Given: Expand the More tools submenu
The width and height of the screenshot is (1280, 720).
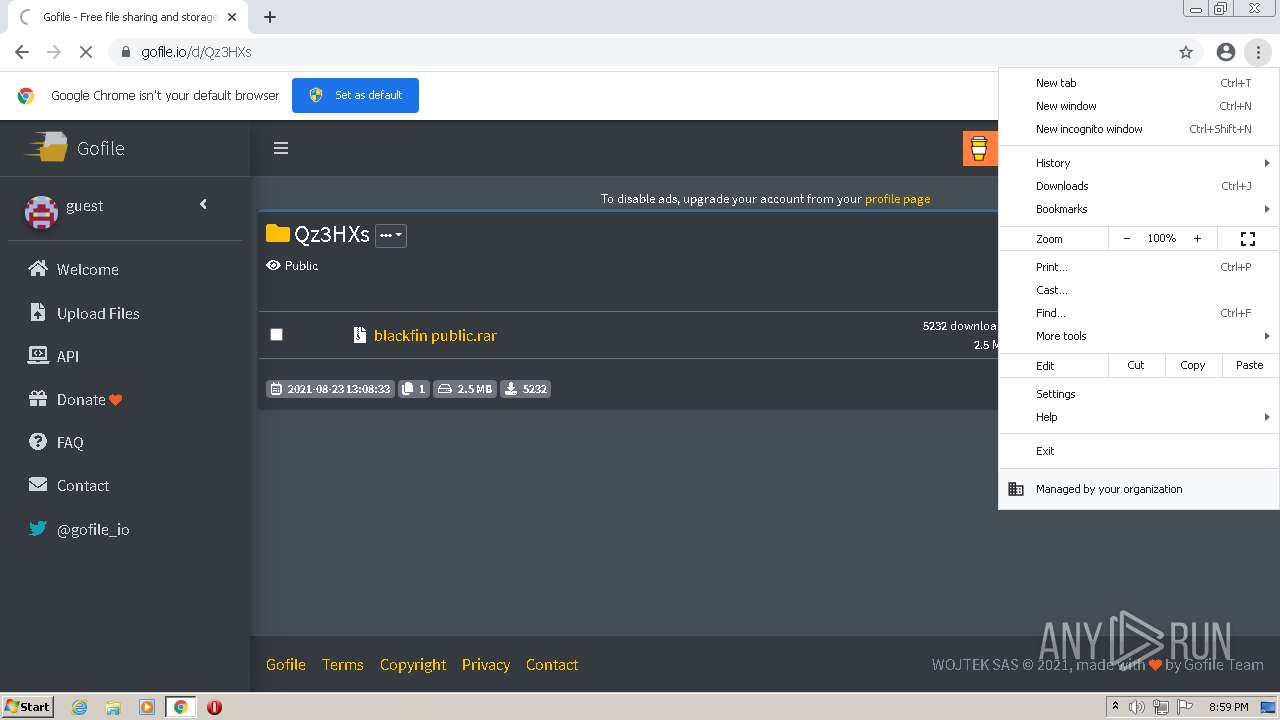Looking at the screenshot, I should pos(1139,336).
